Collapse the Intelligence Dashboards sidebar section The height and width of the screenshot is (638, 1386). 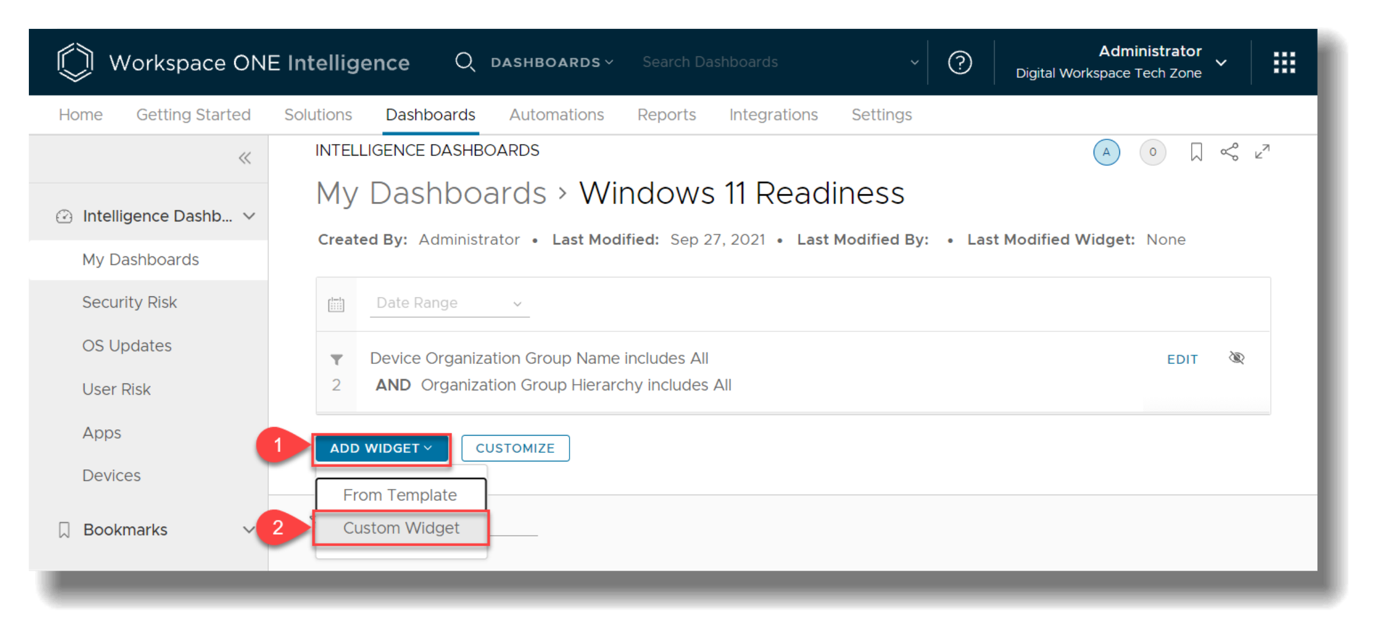249,216
